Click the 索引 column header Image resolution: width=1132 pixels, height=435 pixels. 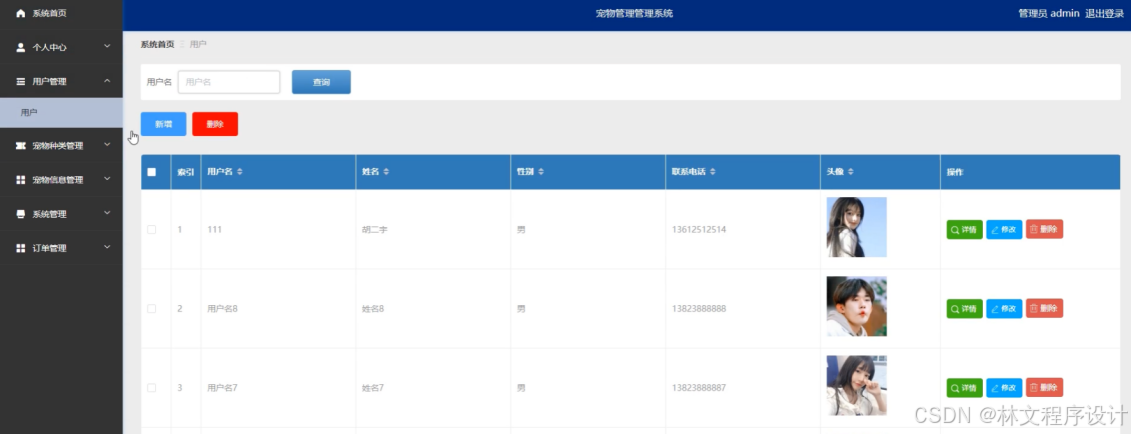click(x=186, y=172)
